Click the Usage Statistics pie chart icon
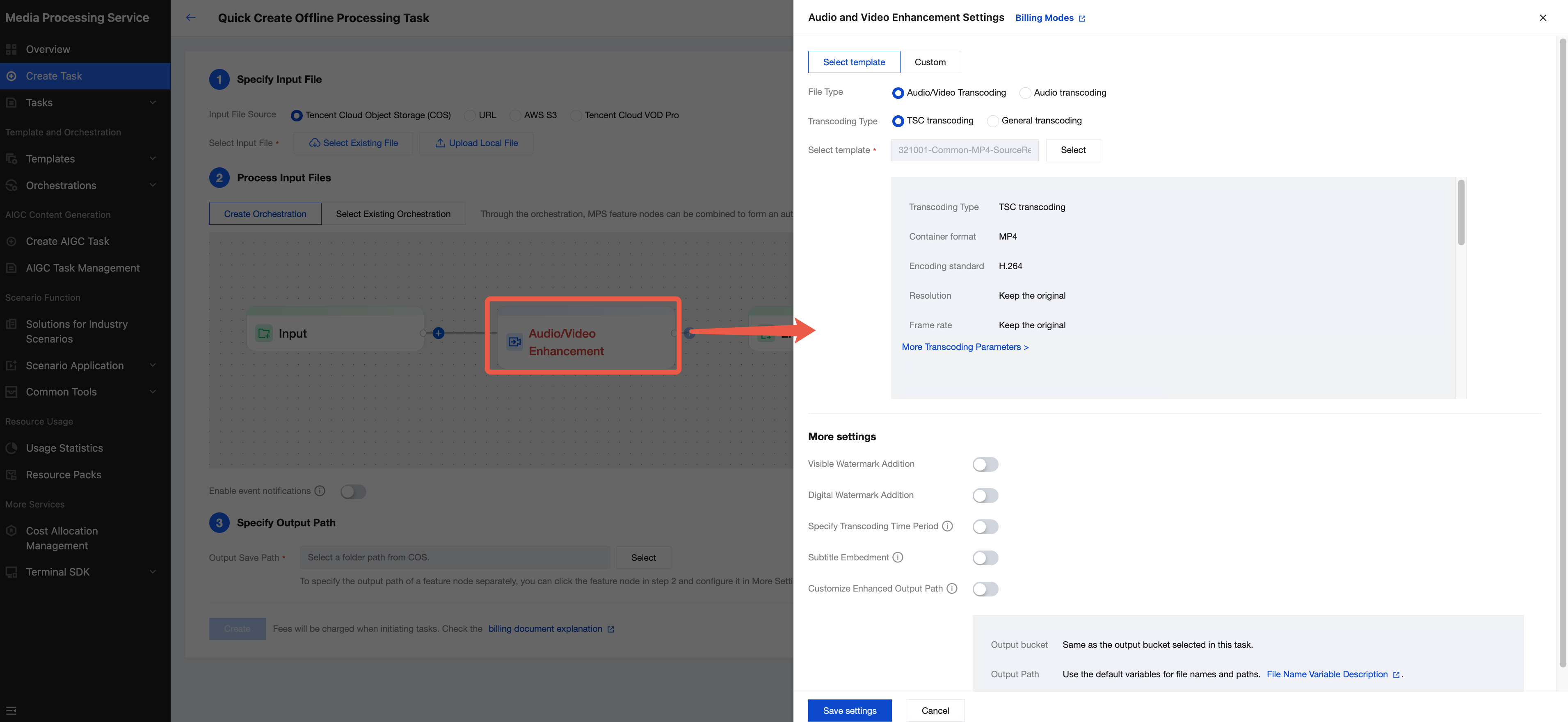This screenshot has width=1568, height=722. pos(11,448)
